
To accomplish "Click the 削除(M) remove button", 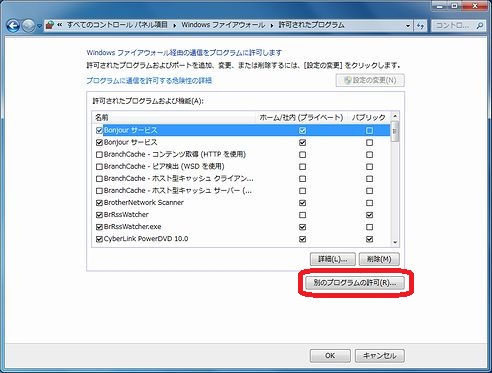I will (x=379, y=259).
